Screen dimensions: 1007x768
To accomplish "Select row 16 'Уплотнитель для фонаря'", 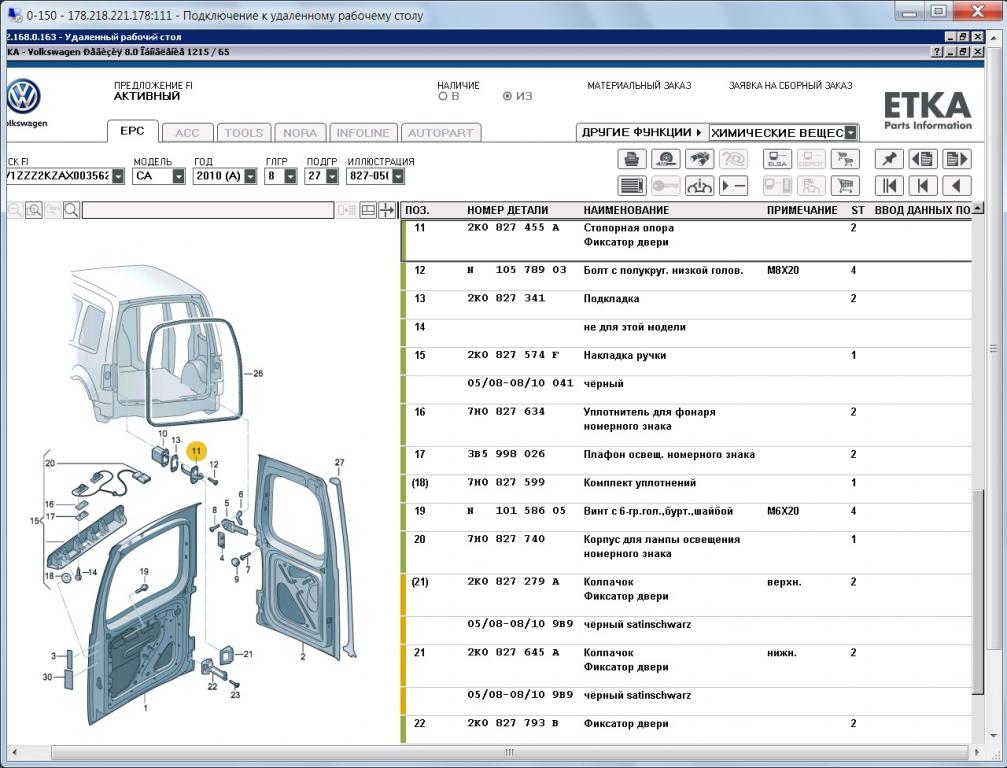I will (x=686, y=425).
